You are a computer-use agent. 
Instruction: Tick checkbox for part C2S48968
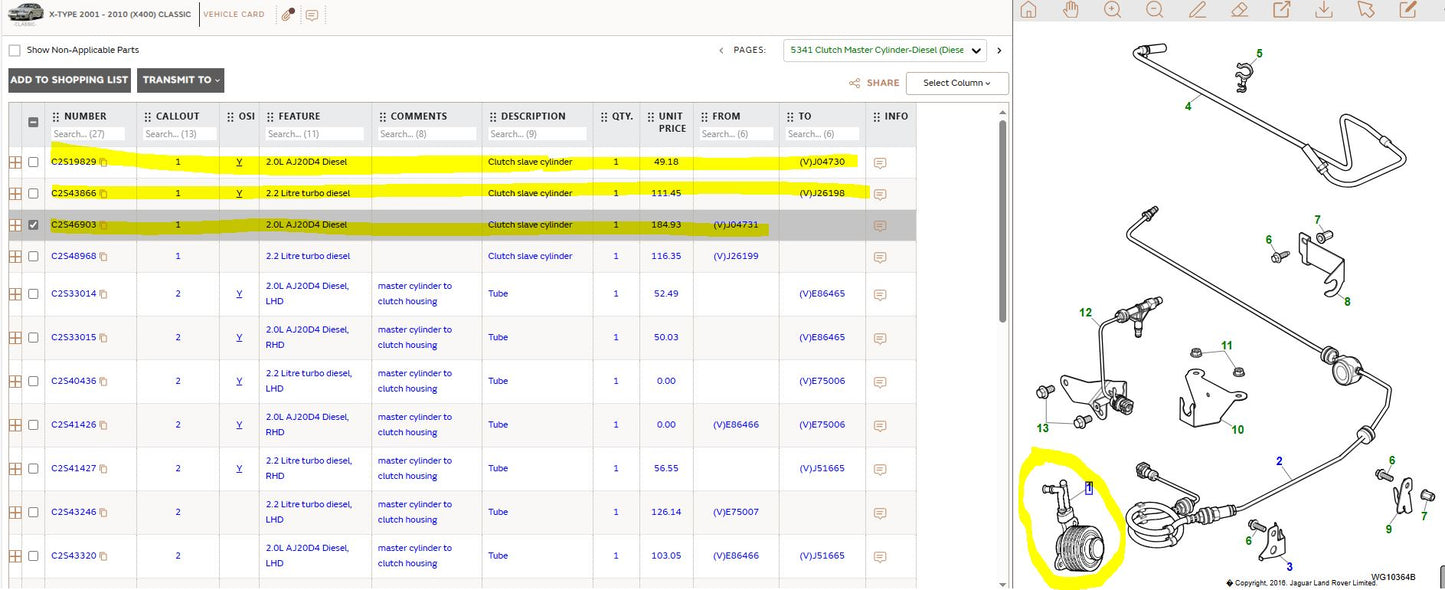pos(33,256)
